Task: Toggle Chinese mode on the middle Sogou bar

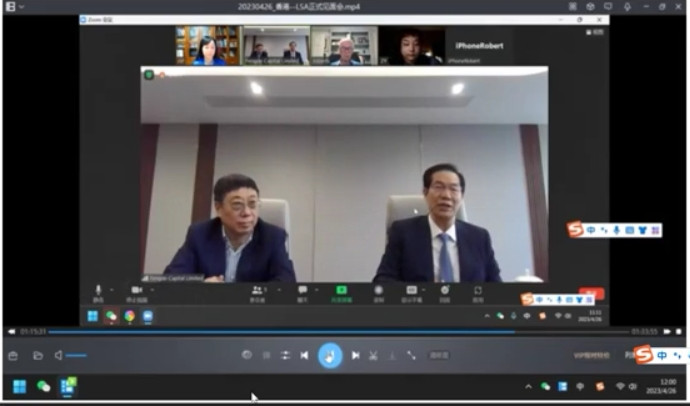Action: tap(591, 230)
